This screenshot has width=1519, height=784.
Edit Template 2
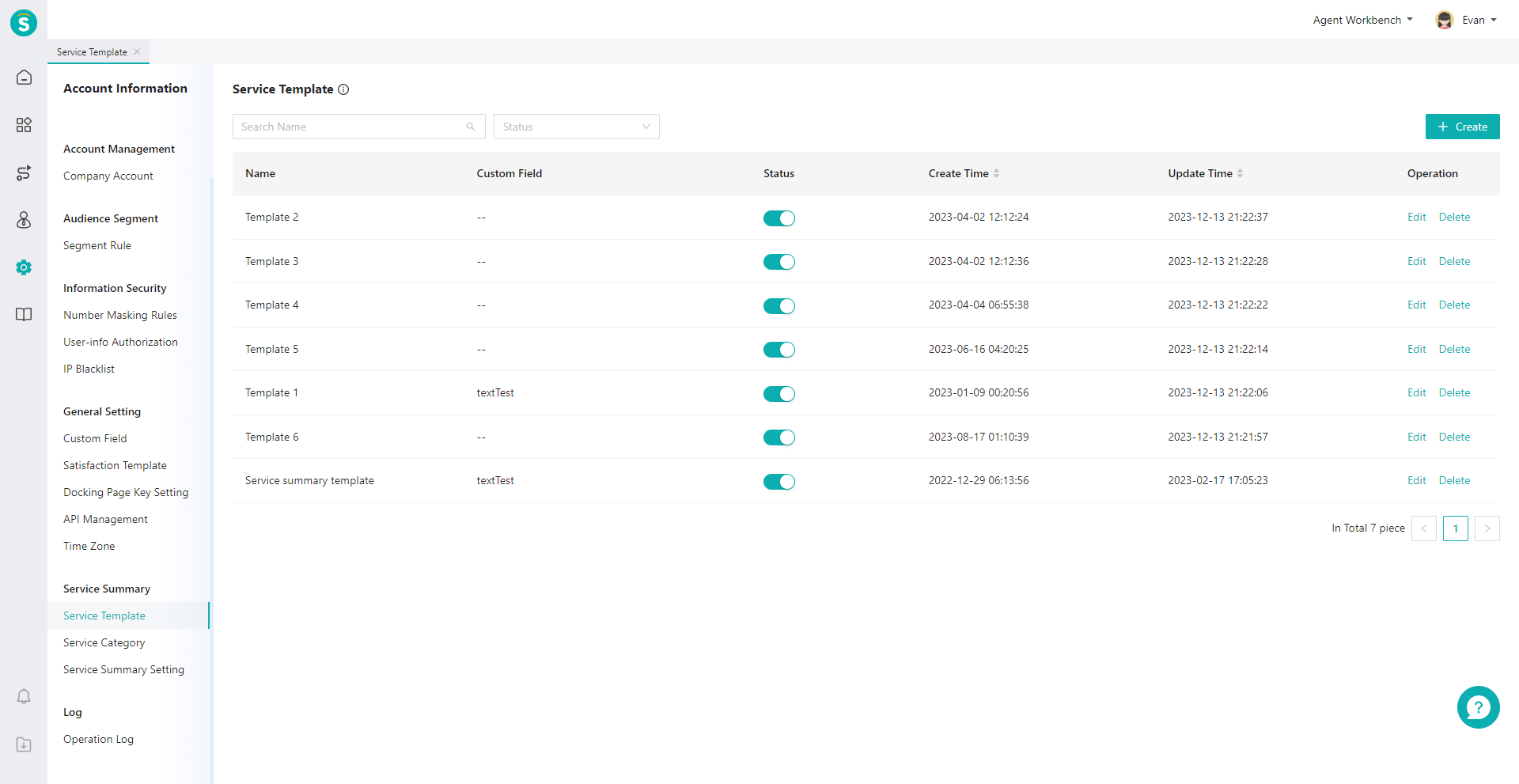click(1416, 217)
